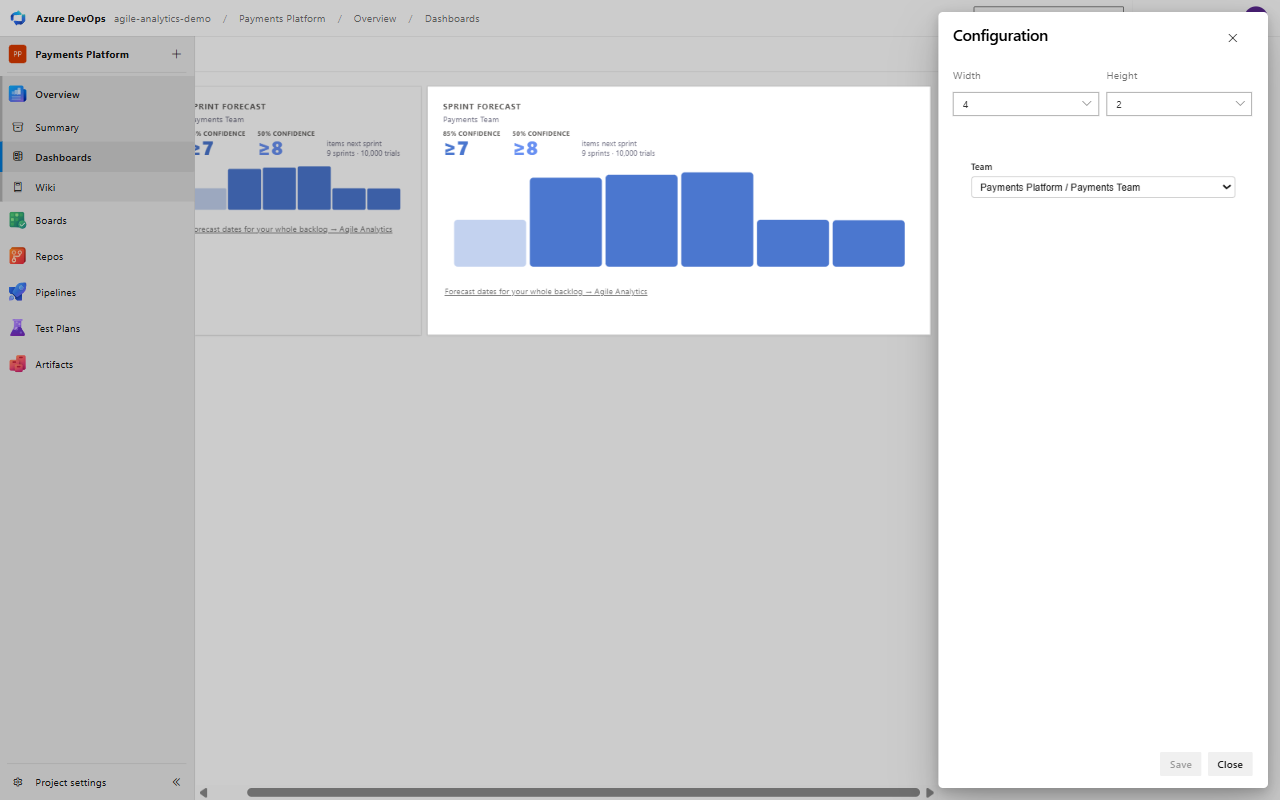Open Project settings link
Viewport: 1280px width, 800px height.
70,782
